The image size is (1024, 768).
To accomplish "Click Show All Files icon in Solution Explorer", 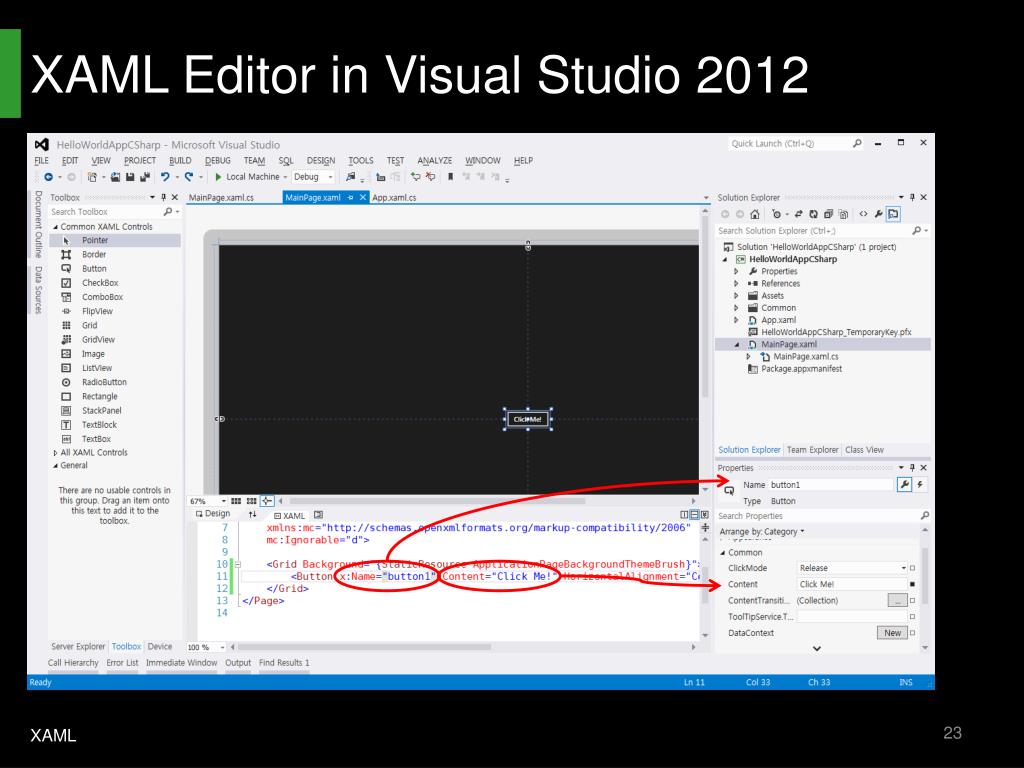I will click(x=842, y=214).
